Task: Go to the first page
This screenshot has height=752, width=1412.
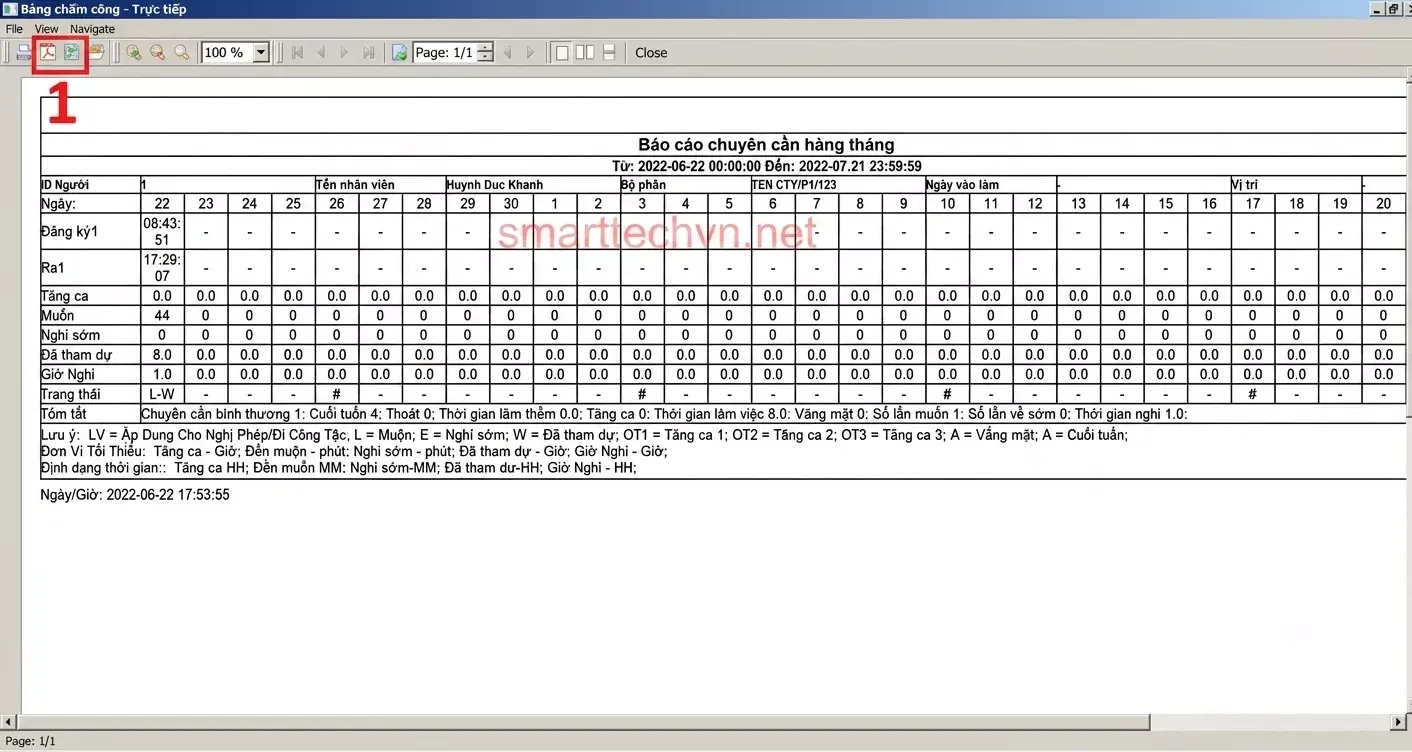Action: tap(297, 53)
